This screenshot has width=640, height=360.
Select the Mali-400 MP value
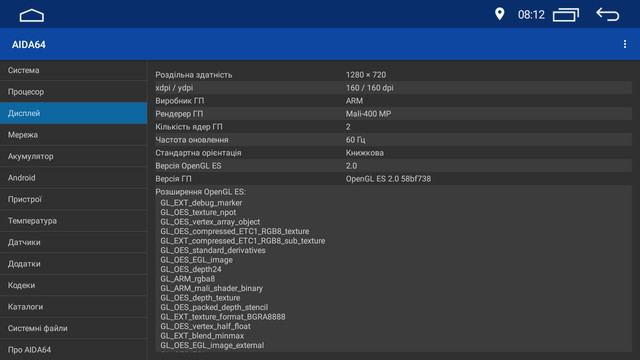point(368,114)
